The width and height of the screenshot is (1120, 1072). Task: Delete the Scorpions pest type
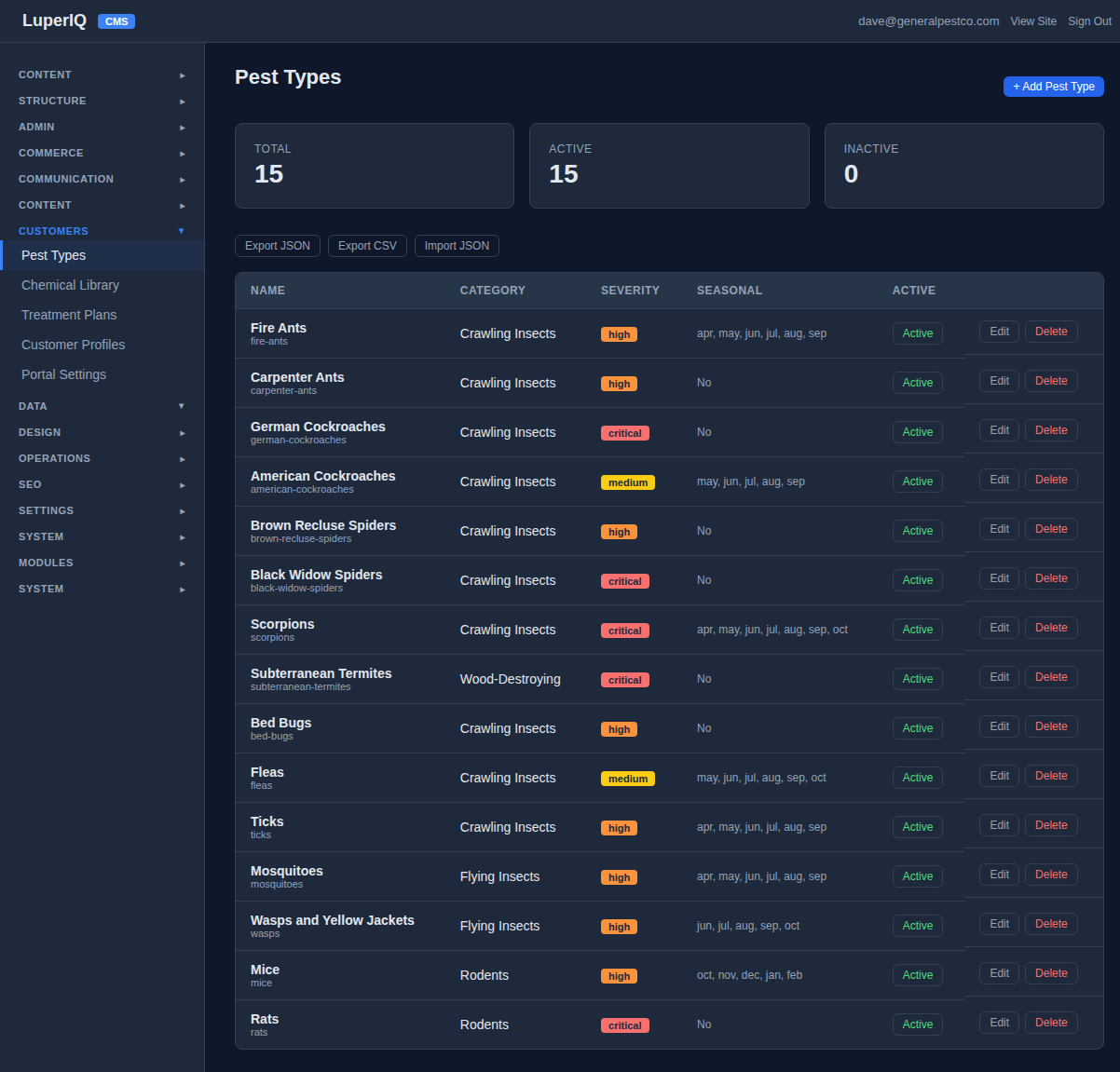[x=1051, y=628]
